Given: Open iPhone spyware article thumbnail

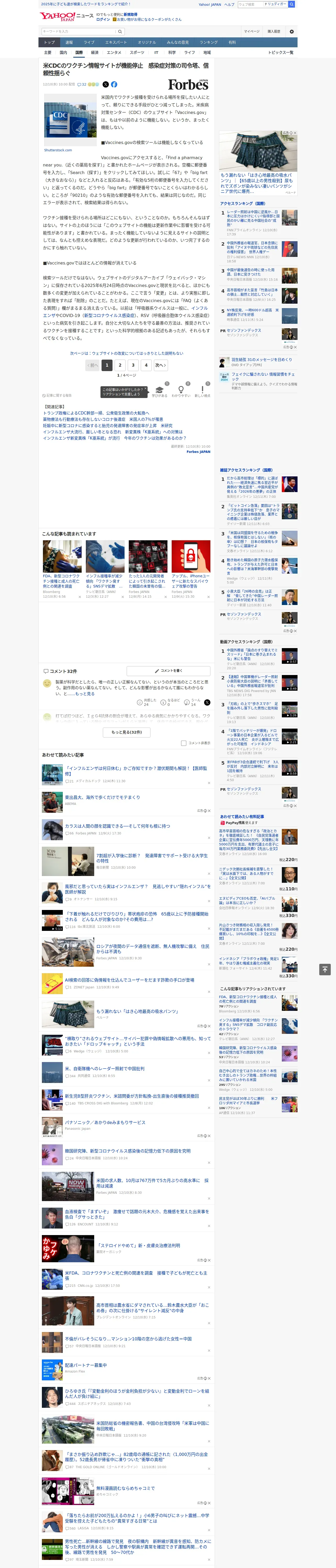Looking at the screenshot, I should 191,556.
